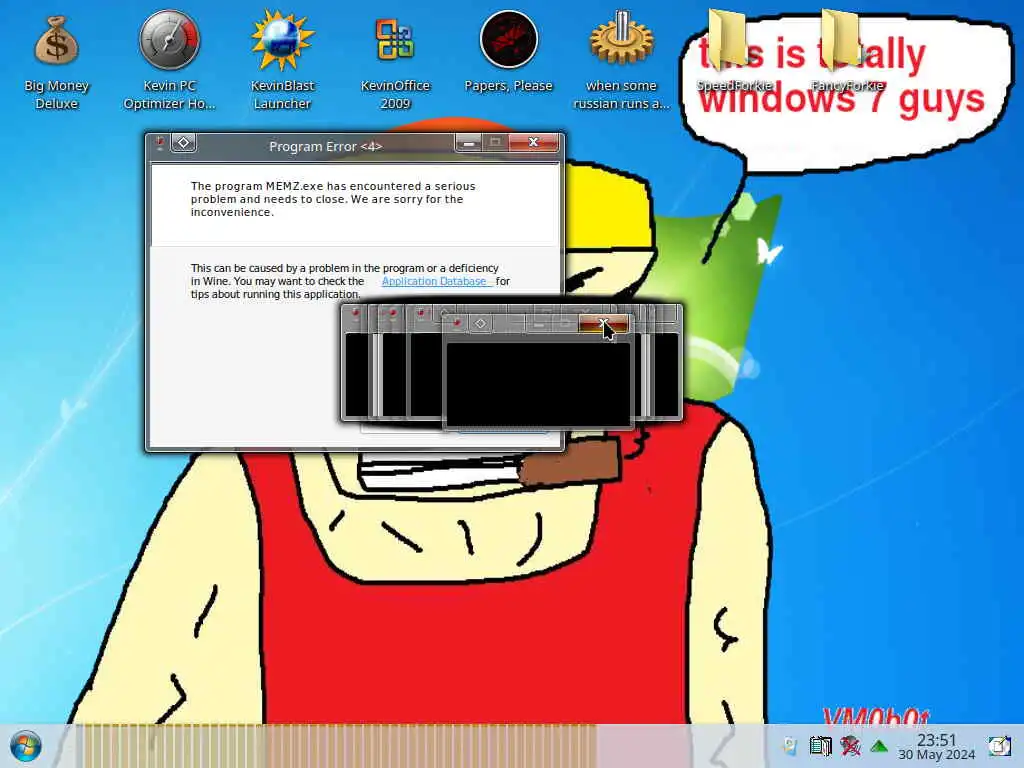
Task: Close the front black window
Action: click(x=603, y=324)
